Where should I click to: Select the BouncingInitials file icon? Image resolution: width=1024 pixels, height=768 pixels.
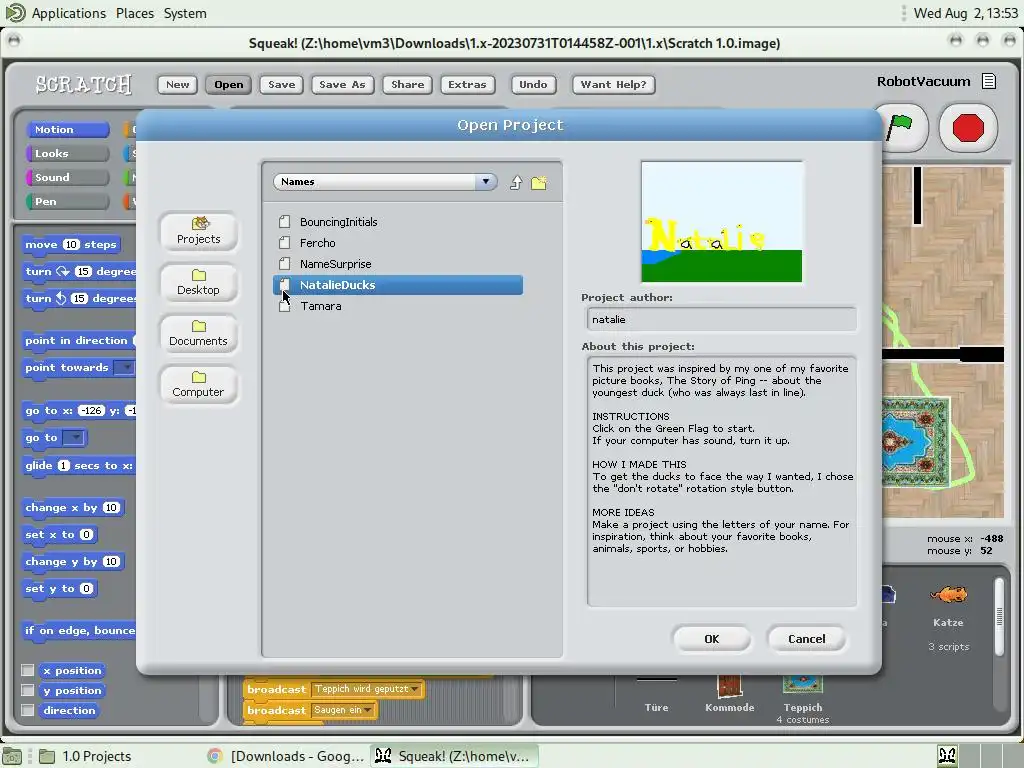click(x=285, y=222)
